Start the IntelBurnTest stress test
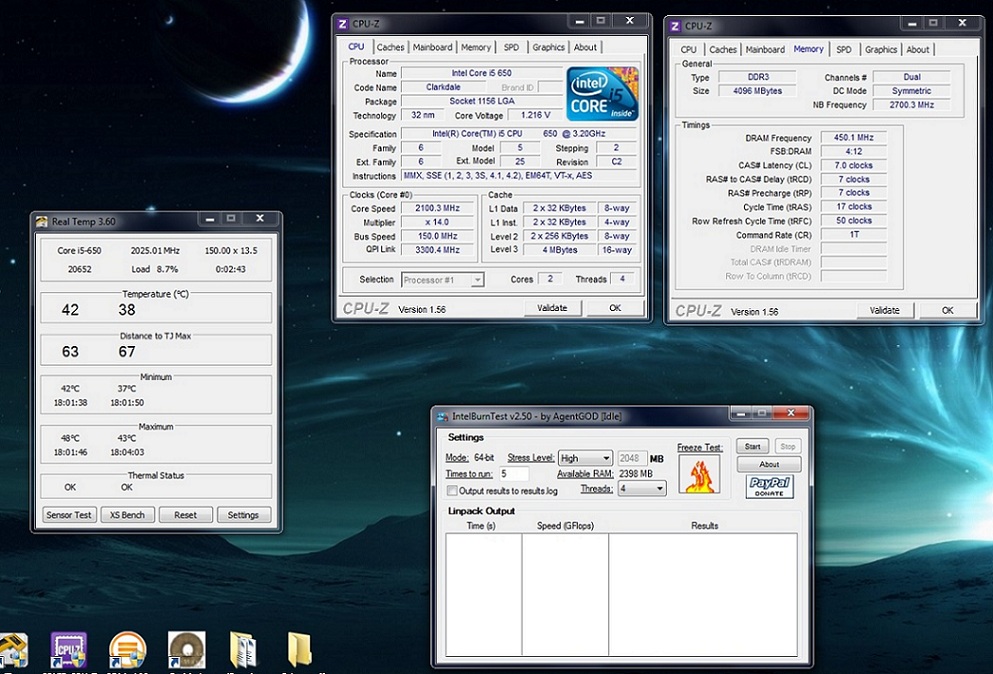The height and width of the screenshot is (674, 993). coord(752,447)
